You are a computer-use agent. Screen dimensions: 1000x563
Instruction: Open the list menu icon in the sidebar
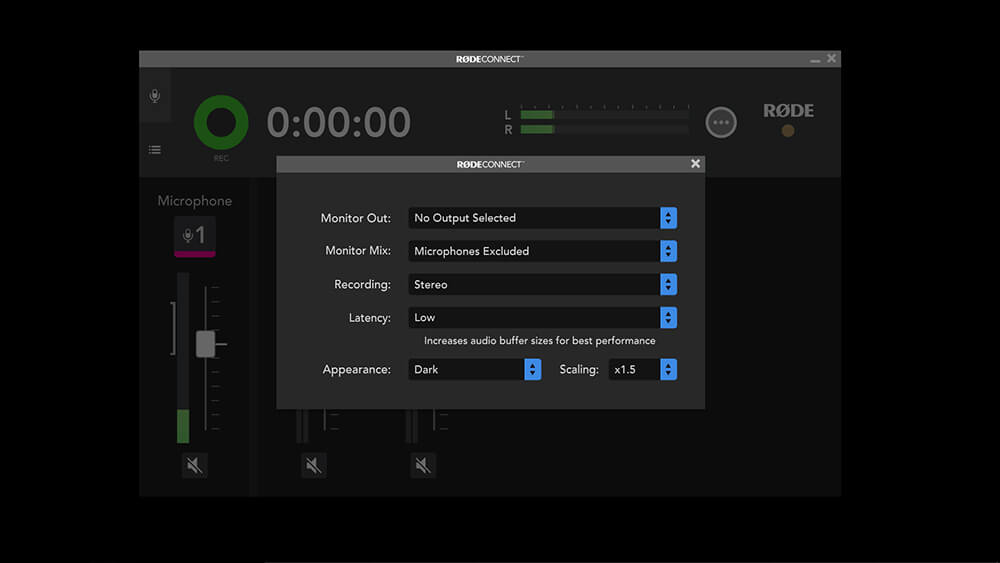155,150
